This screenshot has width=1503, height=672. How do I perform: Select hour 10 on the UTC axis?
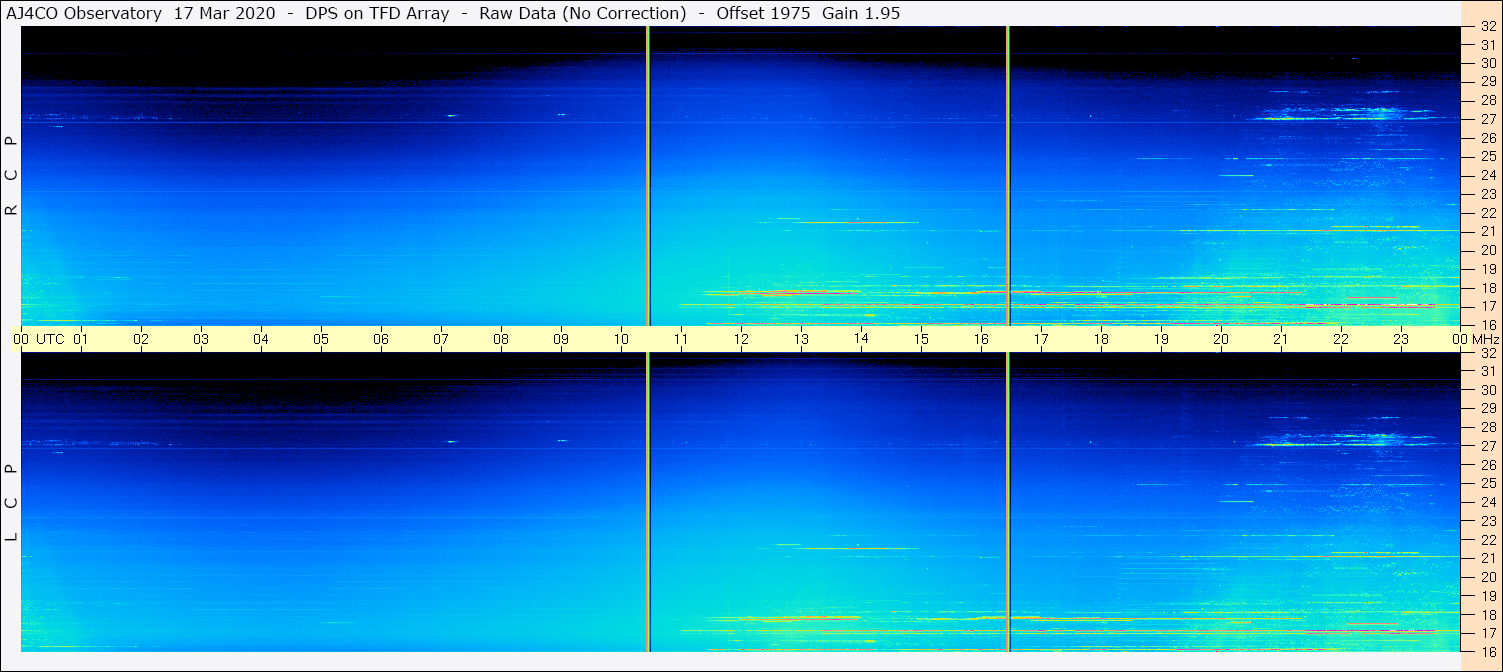click(x=621, y=339)
